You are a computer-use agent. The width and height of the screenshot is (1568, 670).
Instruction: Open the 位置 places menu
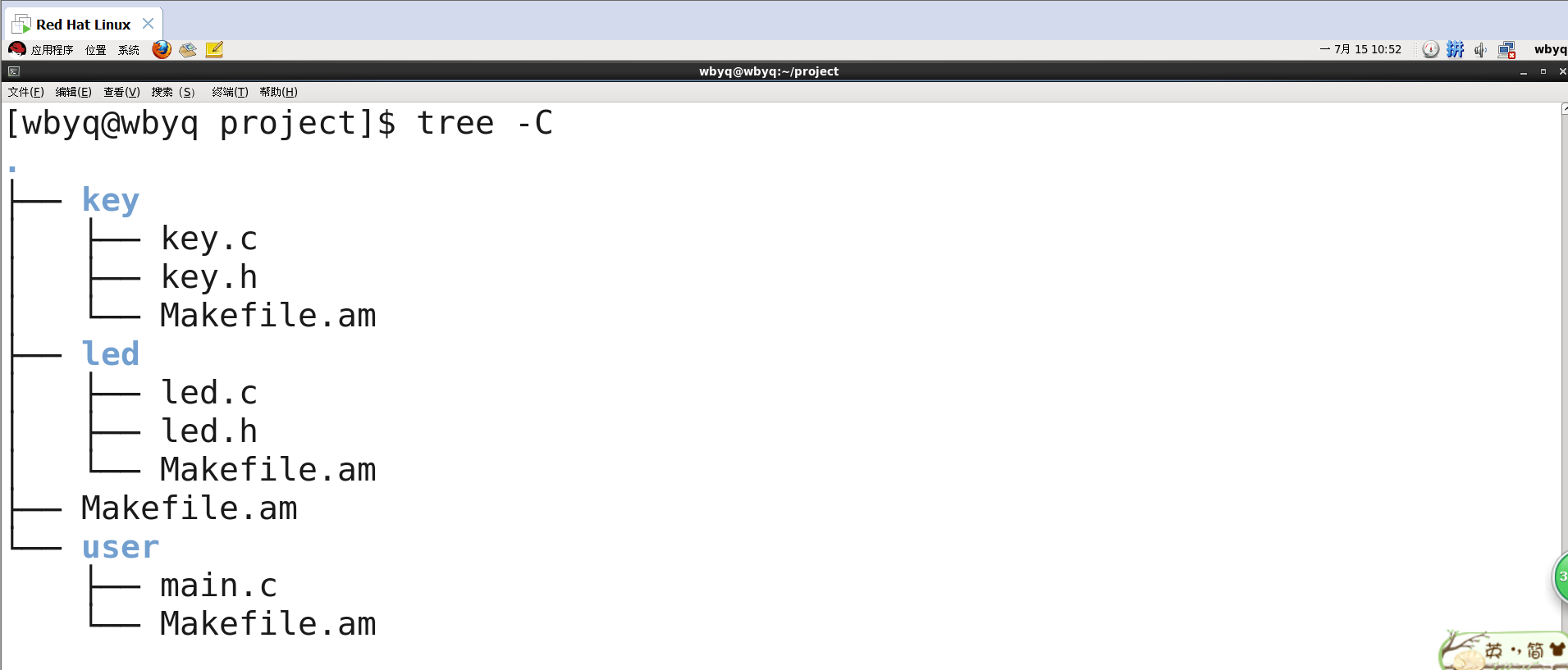point(96,50)
